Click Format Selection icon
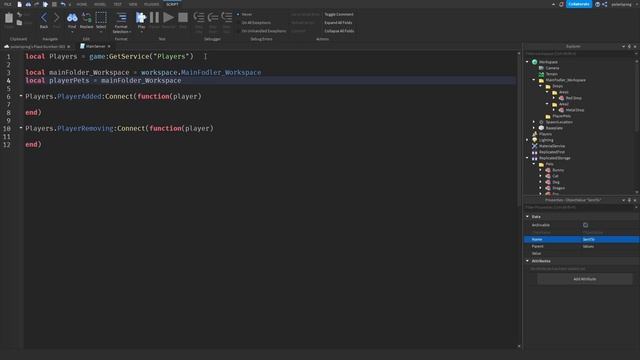 pos(121,18)
